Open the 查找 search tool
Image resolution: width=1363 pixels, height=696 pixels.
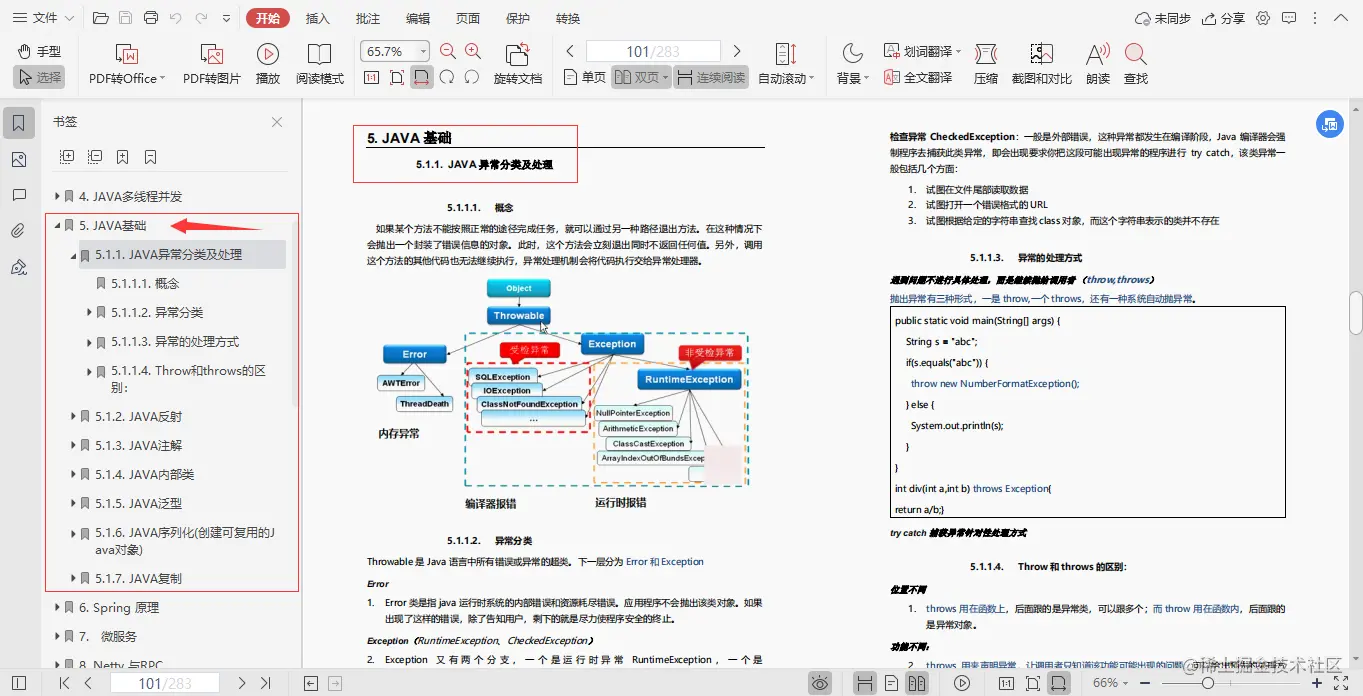(x=1135, y=62)
